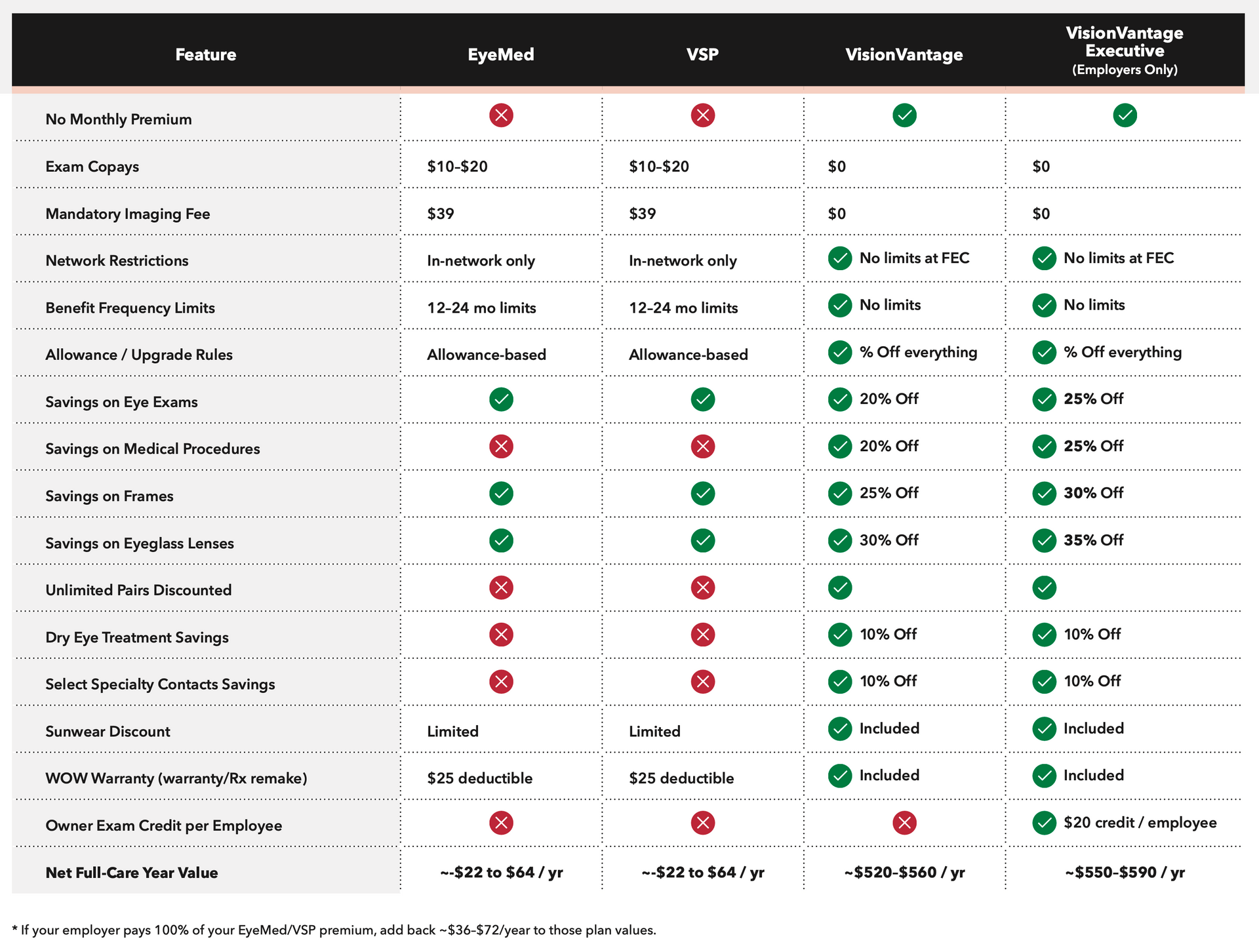Viewport: 1259px width, 952px height.
Task: Click the Net Full-Care Year Value row label
Action: (x=131, y=873)
